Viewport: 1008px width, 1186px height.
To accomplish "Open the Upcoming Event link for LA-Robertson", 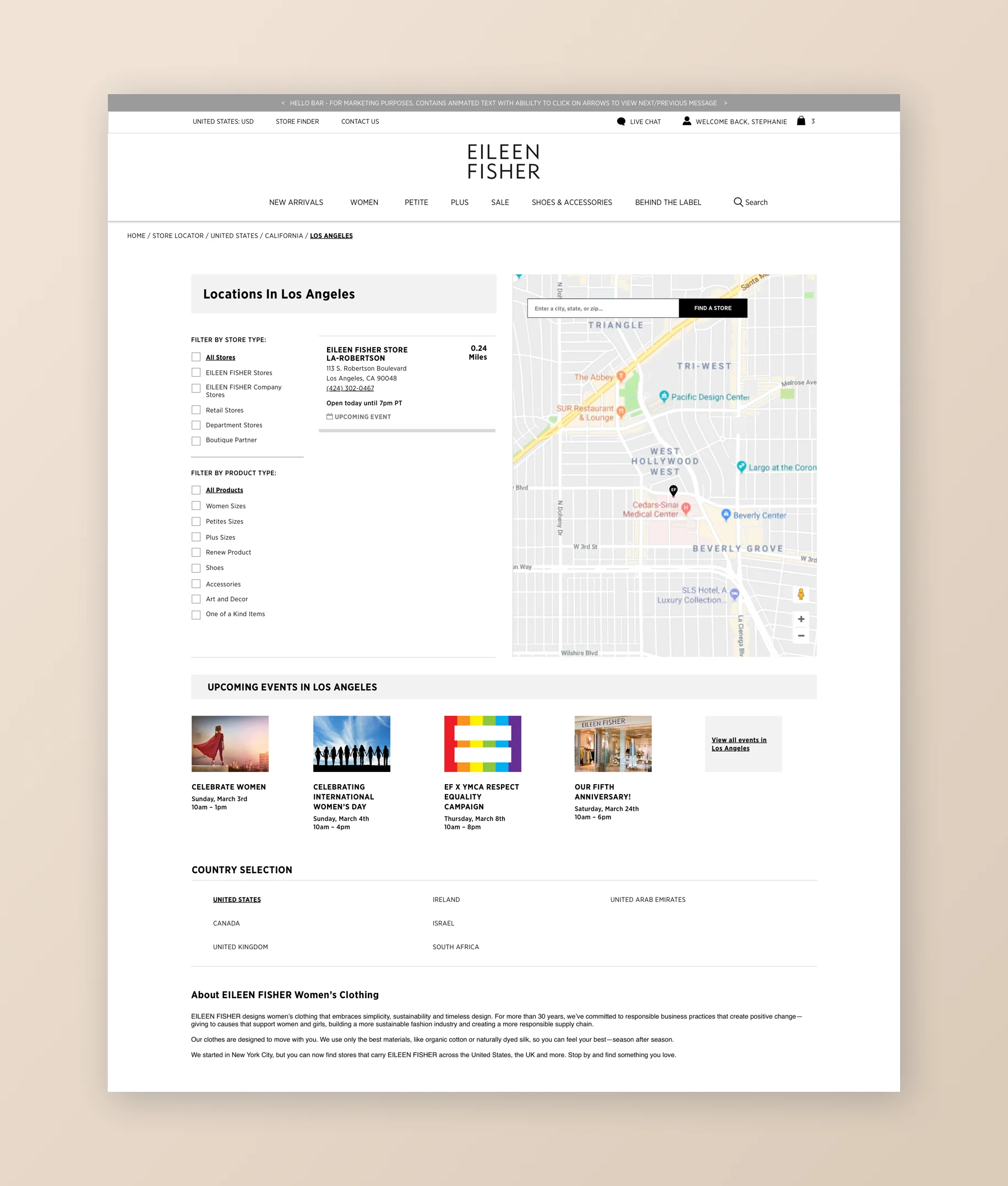I will click(x=363, y=417).
